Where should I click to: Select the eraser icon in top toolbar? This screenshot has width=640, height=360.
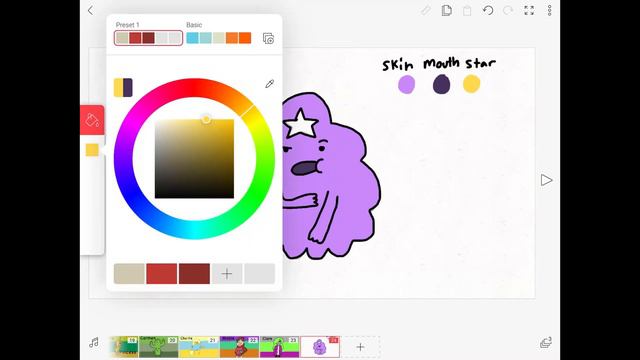coord(426,11)
